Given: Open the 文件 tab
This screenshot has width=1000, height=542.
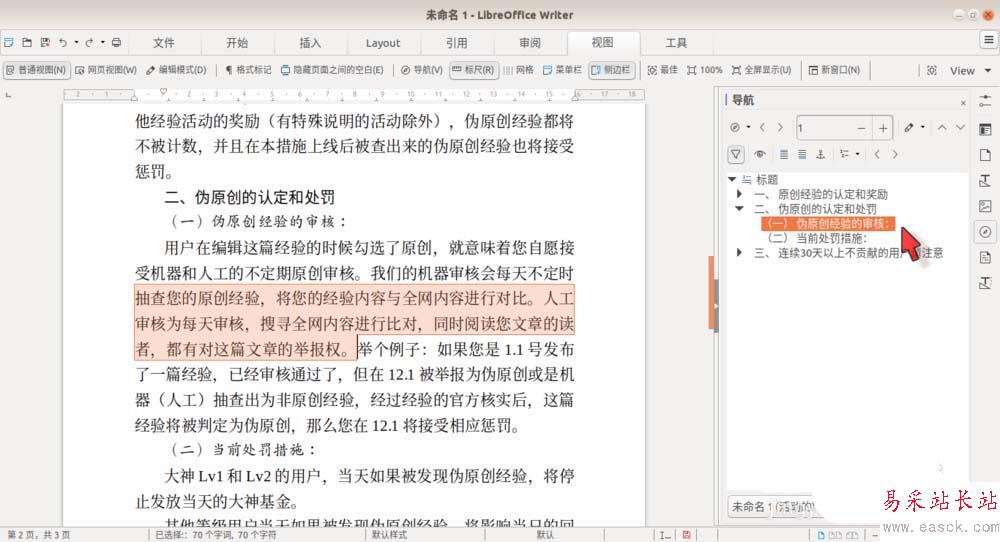Looking at the screenshot, I should (x=163, y=43).
